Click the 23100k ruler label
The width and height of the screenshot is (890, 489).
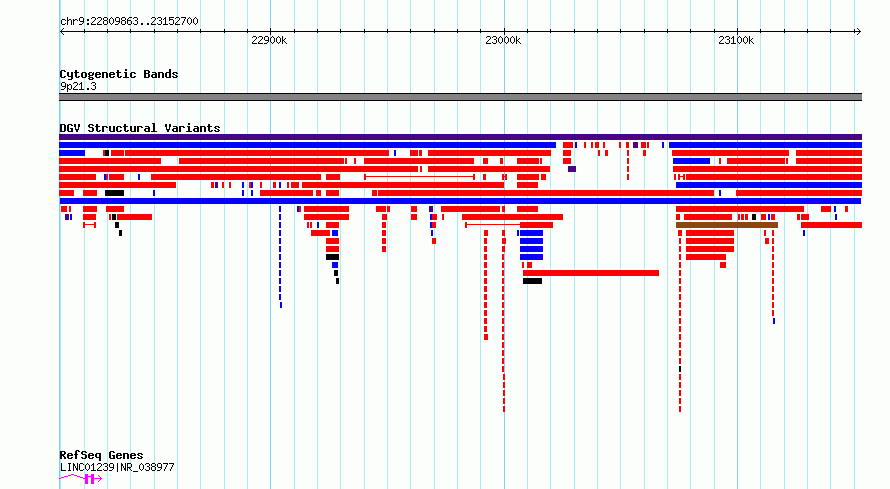[x=736, y=40]
